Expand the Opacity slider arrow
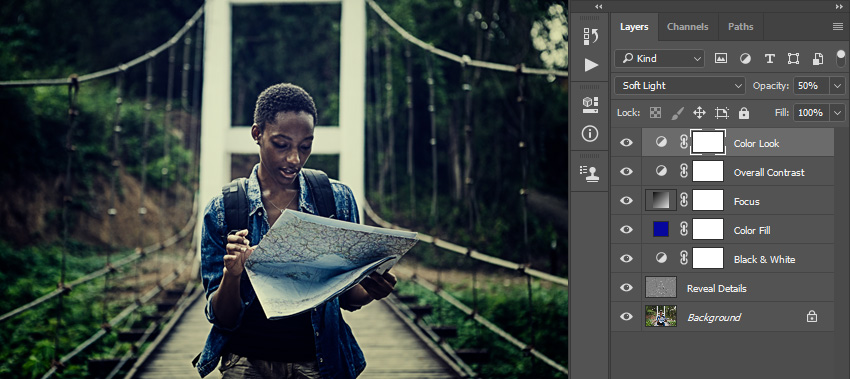This screenshot has width=850, height=379. click(x=838, y=86)
